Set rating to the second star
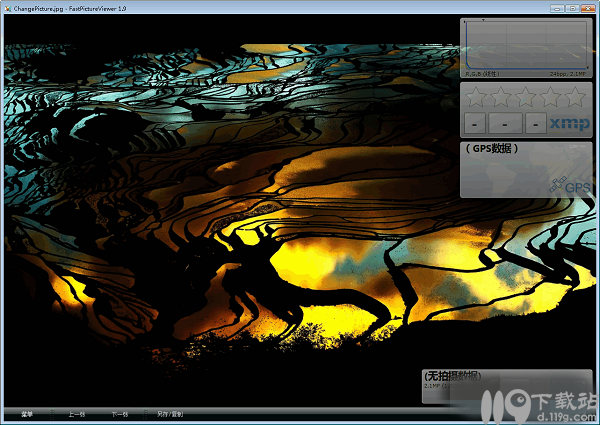Screen dimensions: 600x425 501,97
